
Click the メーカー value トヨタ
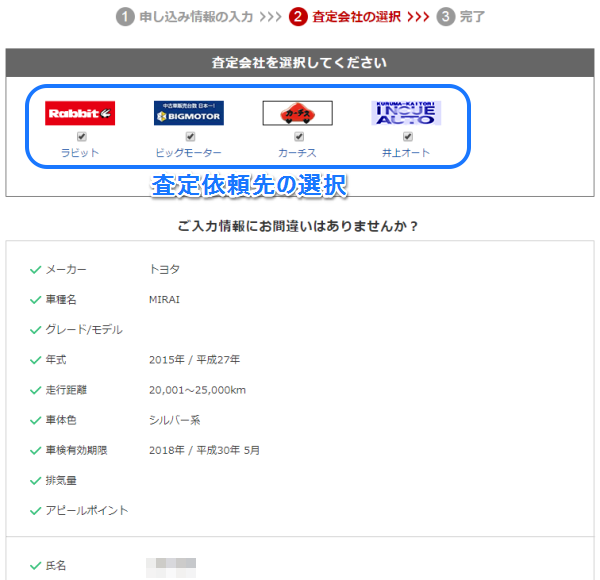(x=164, y=269)
